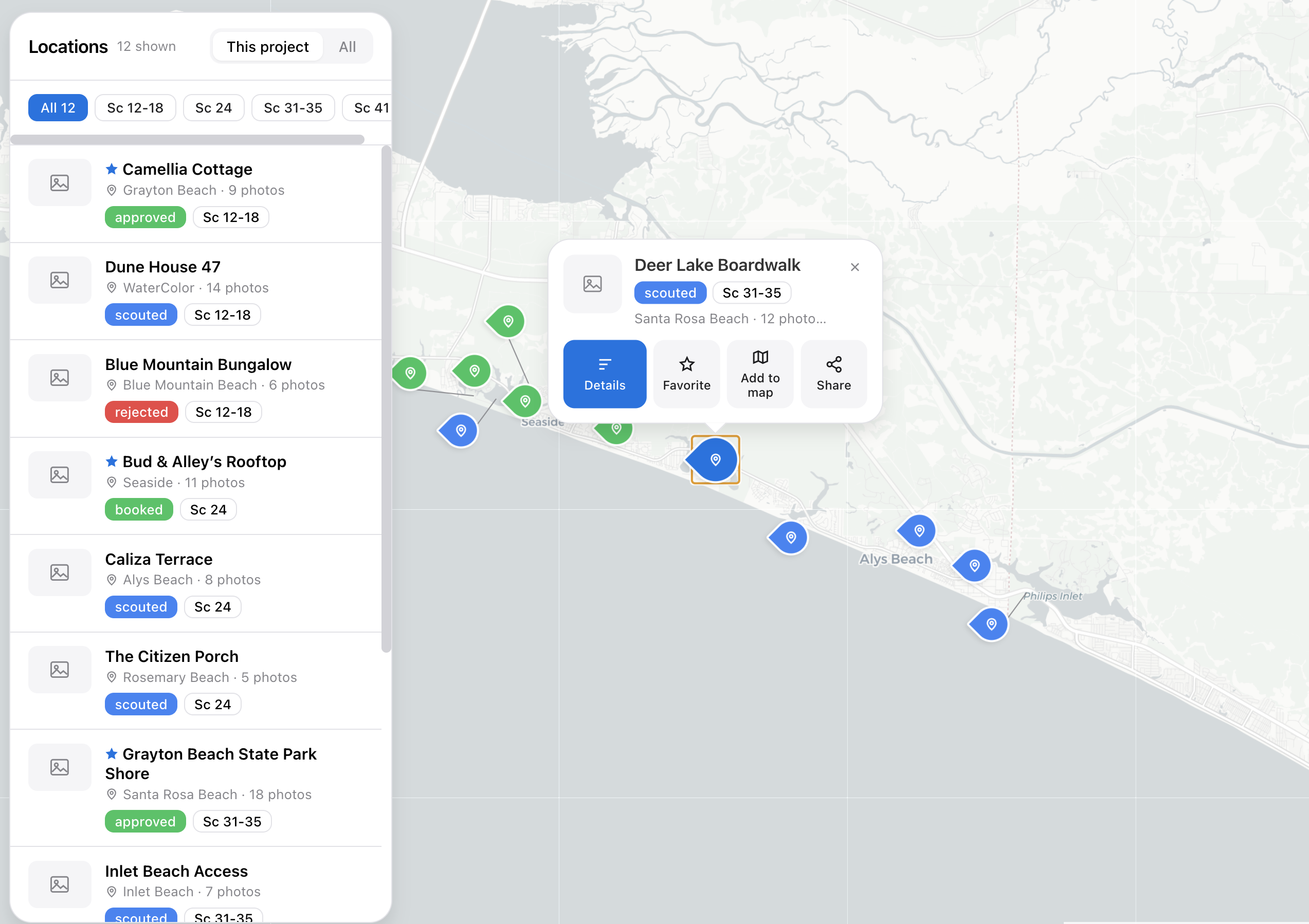This screenshot has height=924, width=1309.
Task: Click the Deer Lake Boardwalk popup thumbnail
Action: tap(592, 283)
